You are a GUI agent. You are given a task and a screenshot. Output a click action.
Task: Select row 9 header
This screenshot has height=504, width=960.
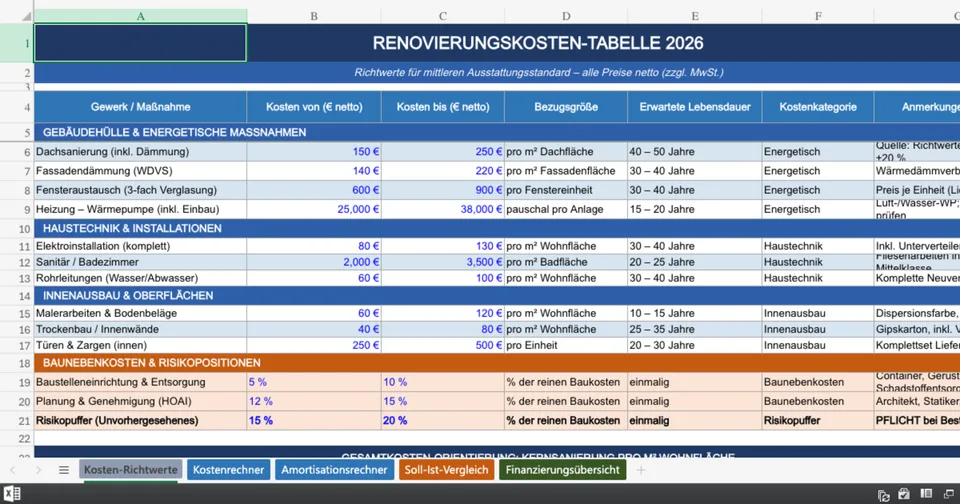point(17,209)
